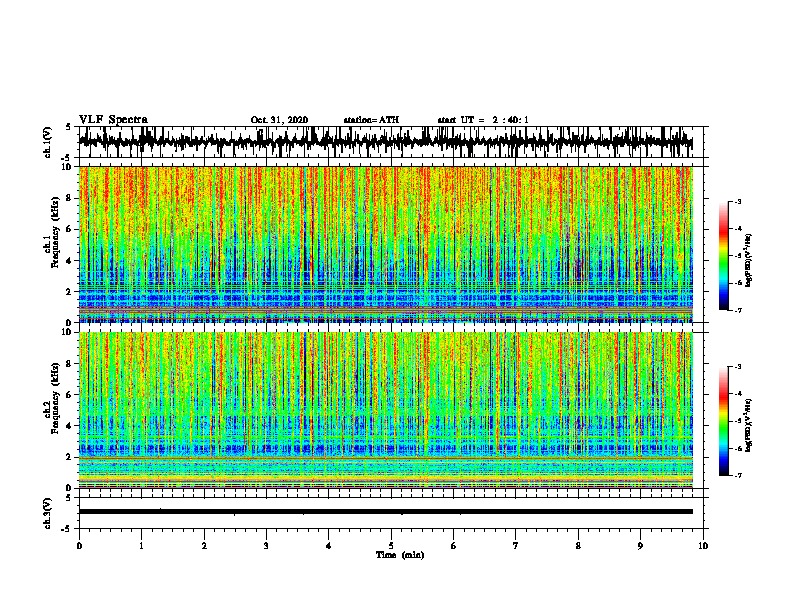Click the station=ATH label
Viewport: 792px width, 612px height.
(371, 120)
